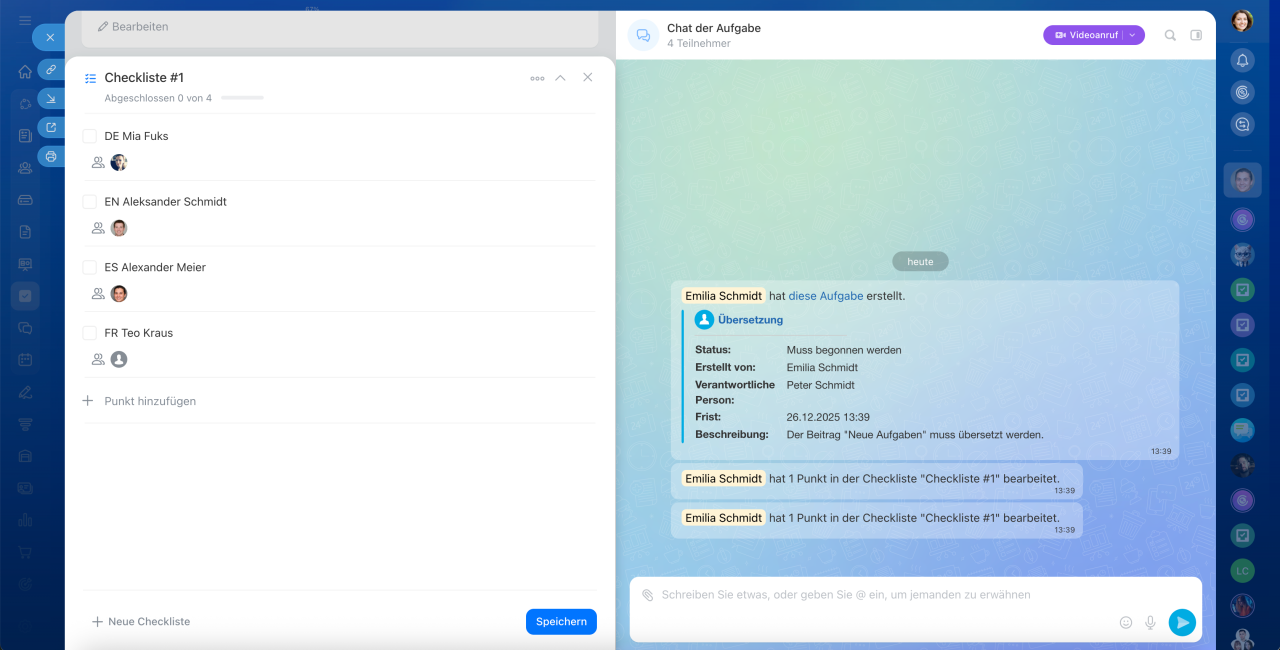
Task: Click the chat search magnifier icon
Action: pos(1170,35)
